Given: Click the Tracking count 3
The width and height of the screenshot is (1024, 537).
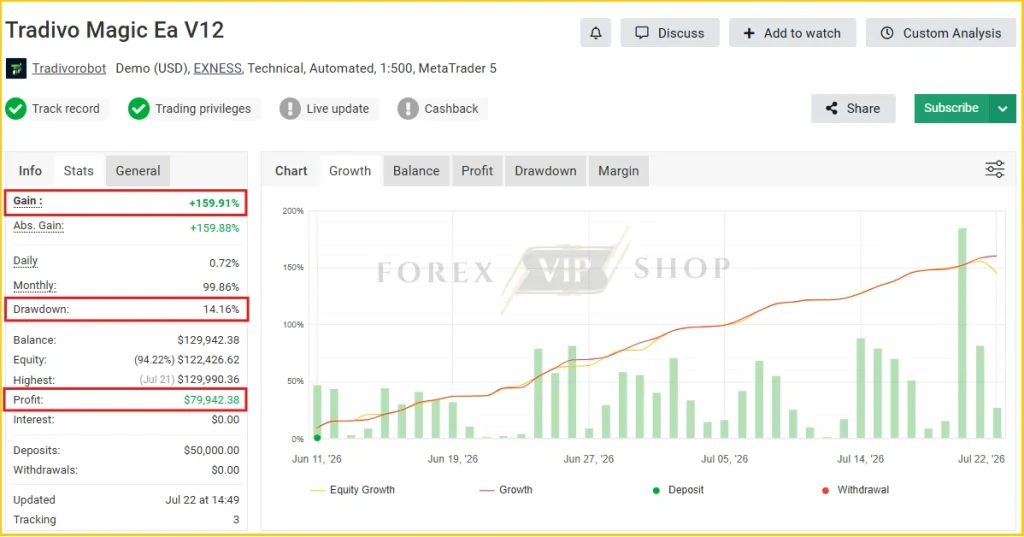Looking at the screenshot, I should [236, 520].
